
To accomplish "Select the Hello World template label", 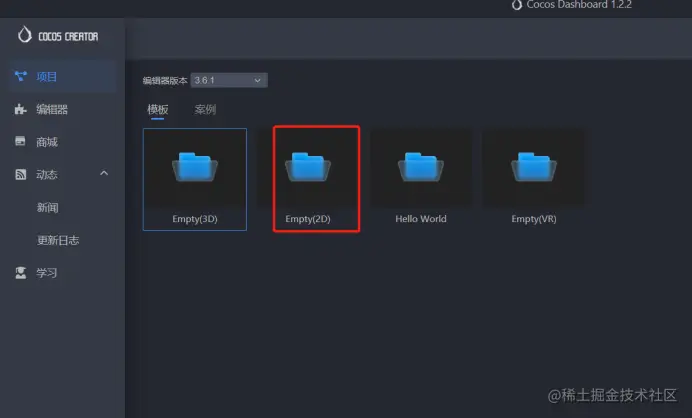I will 421,219.
